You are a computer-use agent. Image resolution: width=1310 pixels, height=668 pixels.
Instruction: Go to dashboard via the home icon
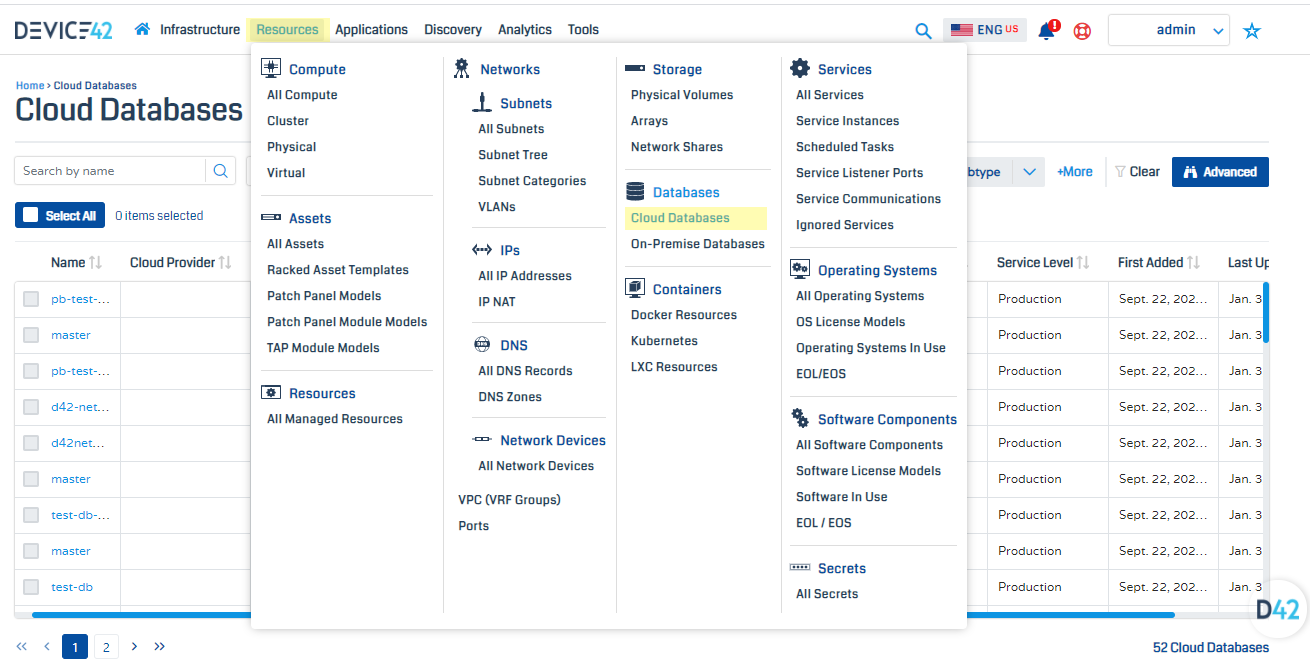coord(143,29)
